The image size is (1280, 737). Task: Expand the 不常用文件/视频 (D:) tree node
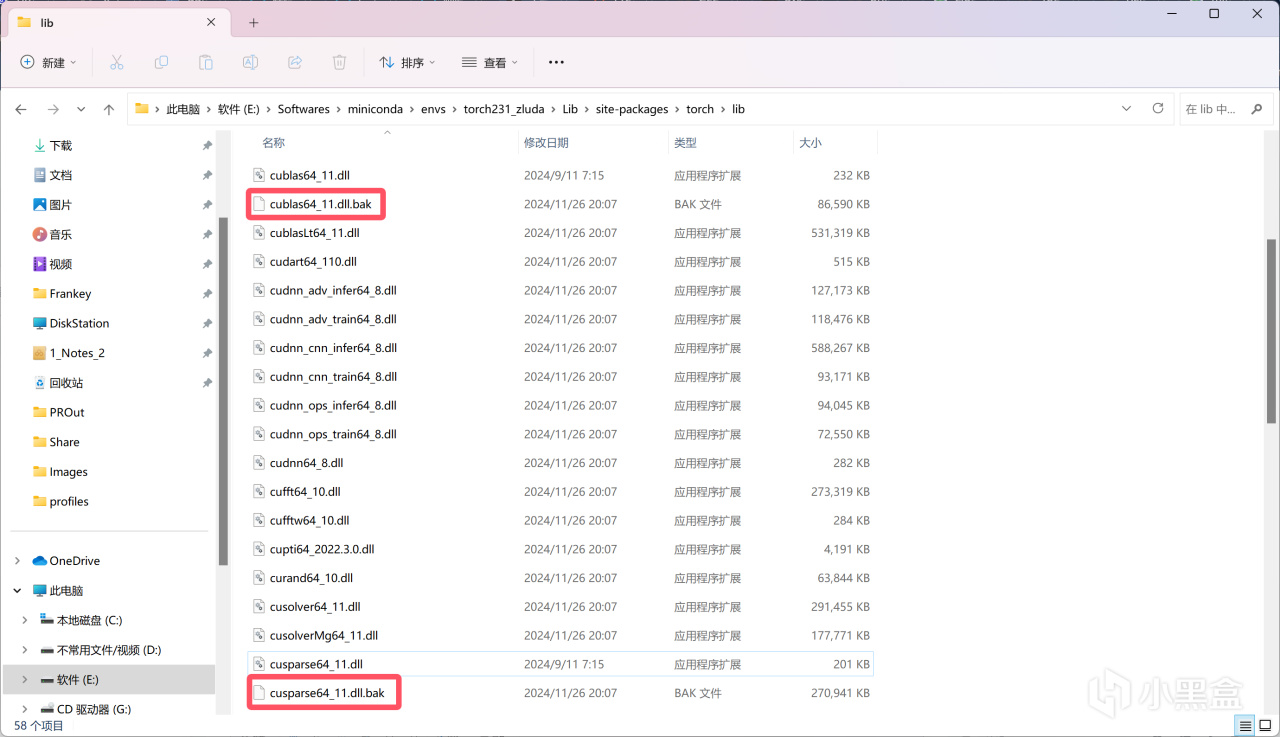click(x=25, y=650)
